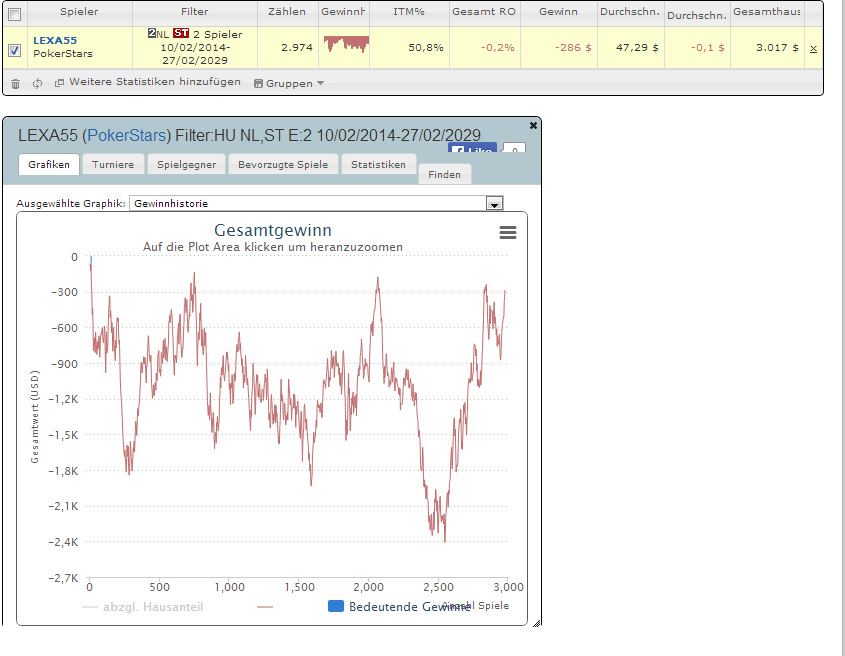Screen dimensions: 845x656
Task: Click the mini profit sparkline thumbnail
Action: pos(346,44)
